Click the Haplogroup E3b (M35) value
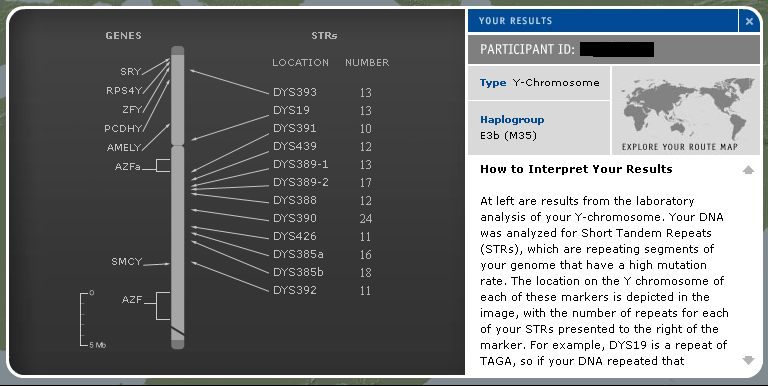The image size is (768, 386). (508, 136)
